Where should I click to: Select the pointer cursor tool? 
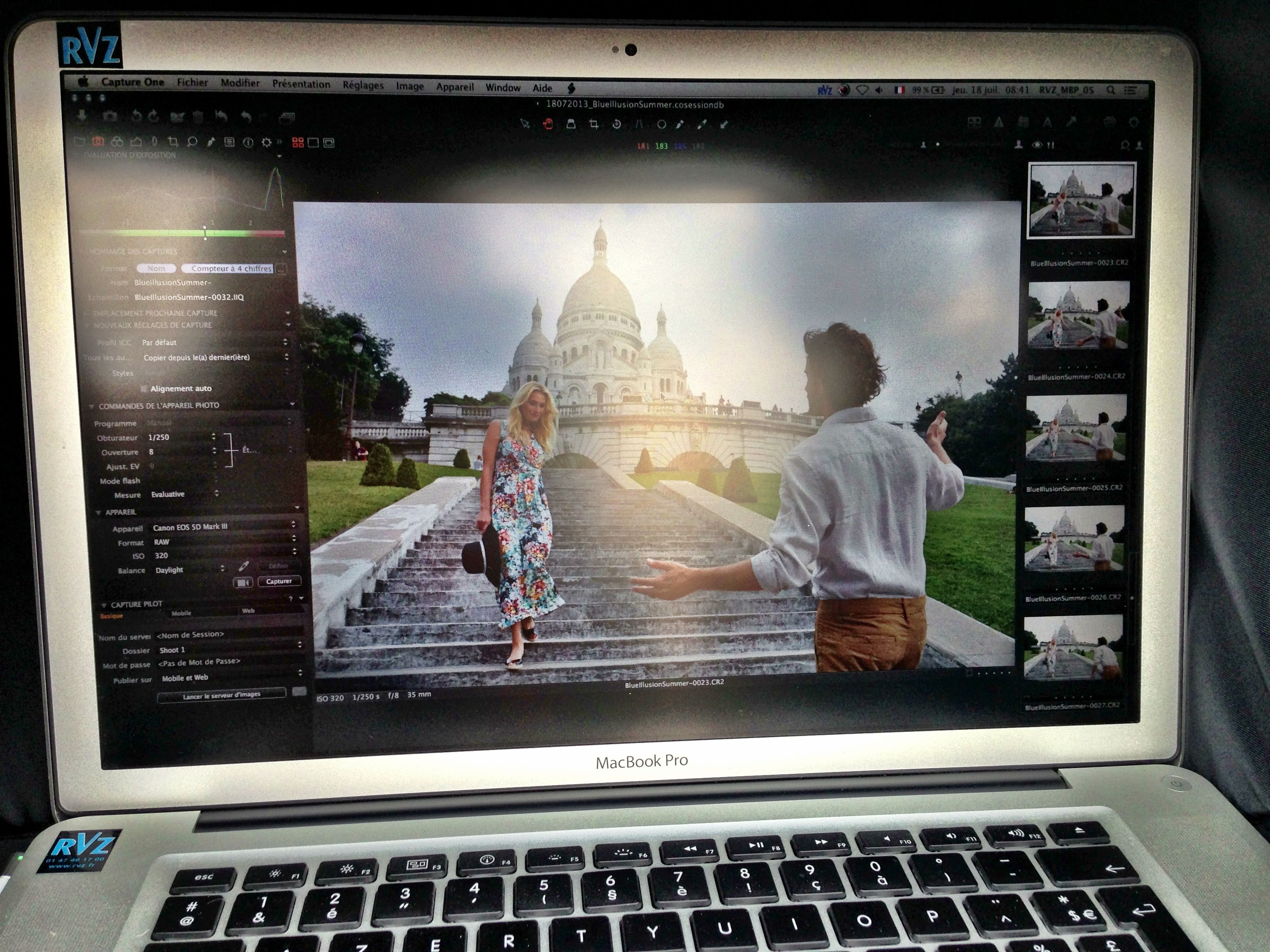coord(525,123)
